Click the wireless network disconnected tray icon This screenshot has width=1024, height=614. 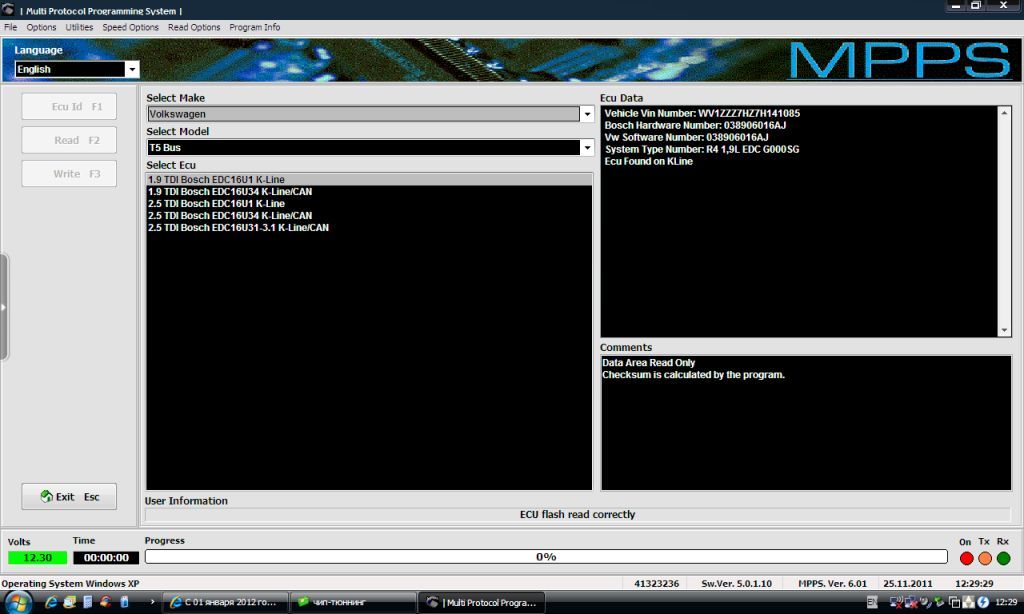(x=896, y=602)
